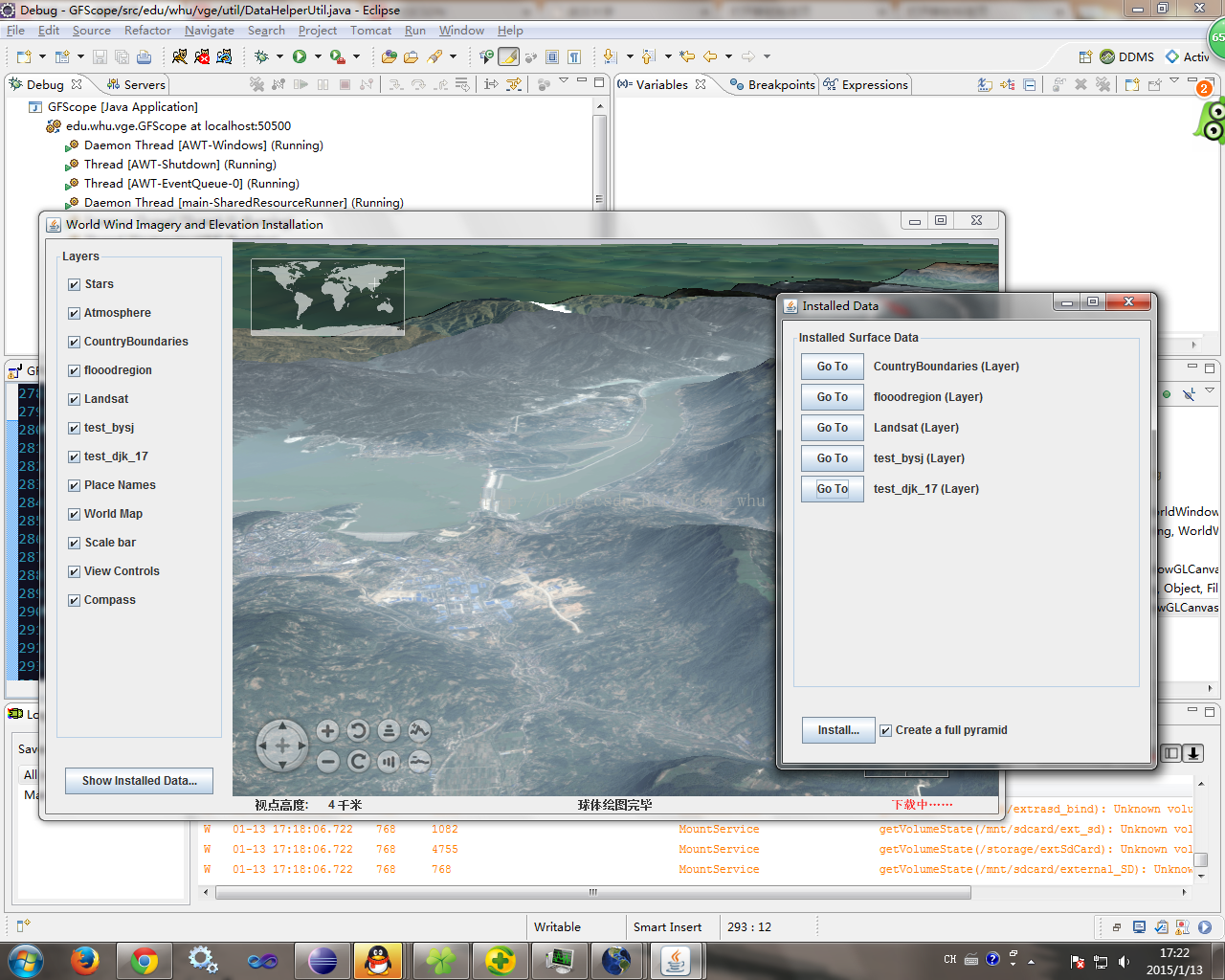Open Chrome from the taskbar

coord(145,960)
